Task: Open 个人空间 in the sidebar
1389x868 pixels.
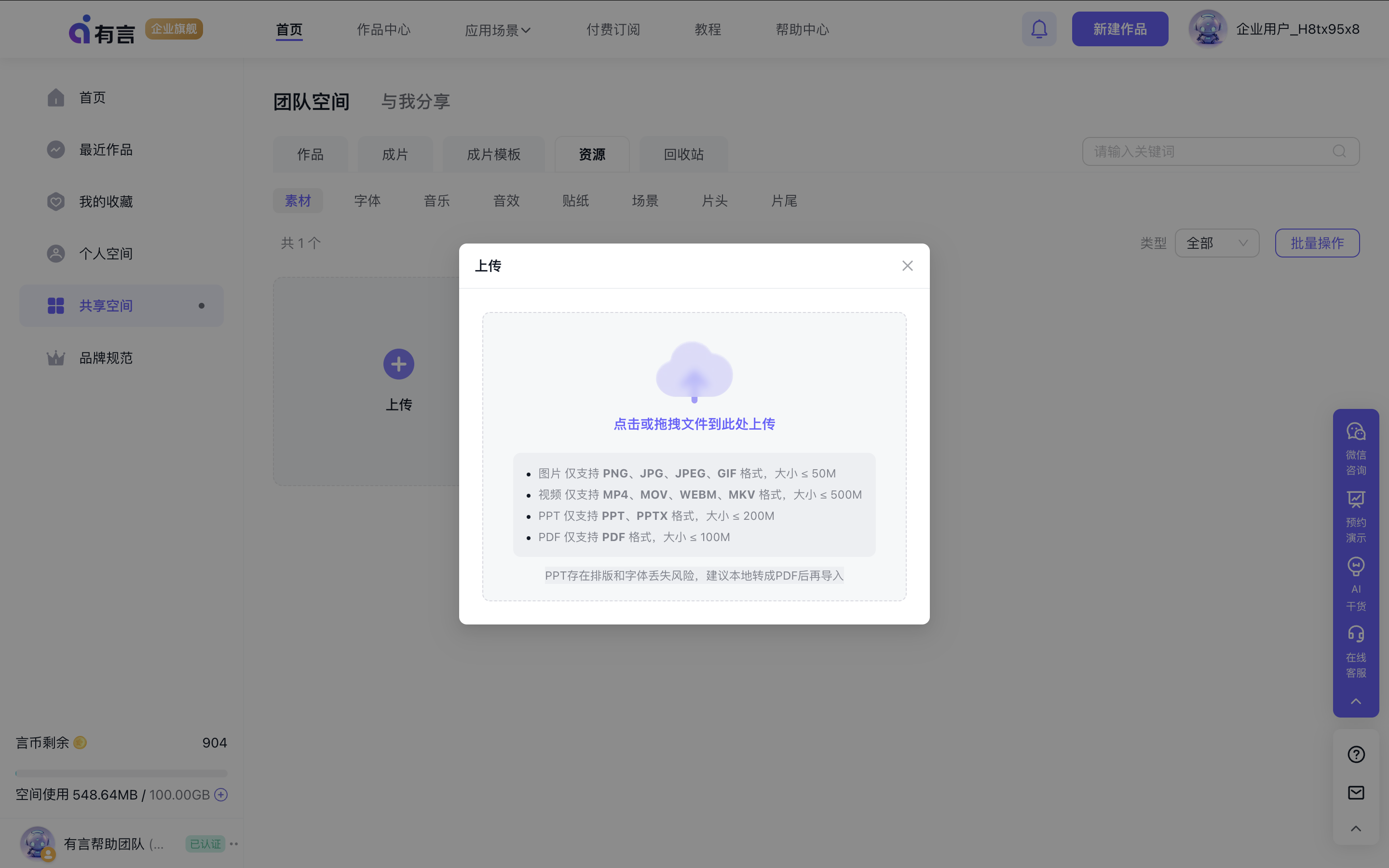Action: pos(121,254)
